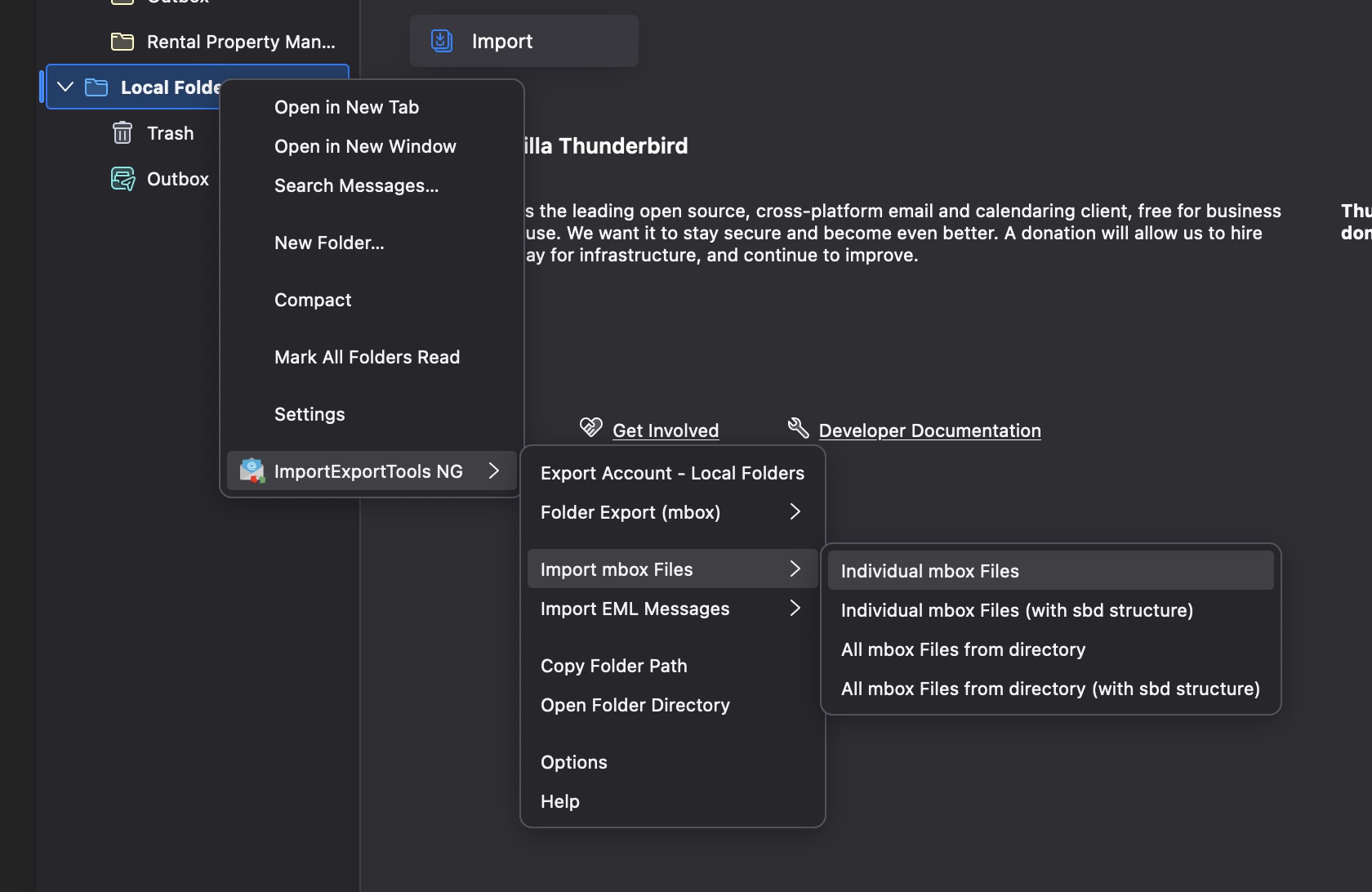Image resolution: width=1372 pixels, height=892 pixels.
Task: Select the Rental Property Man... folder
Action: [x=198, y=42]
